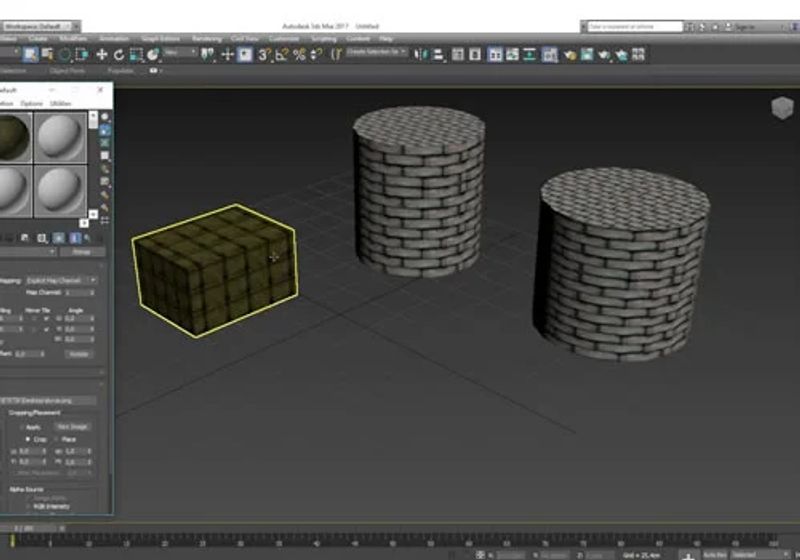
Task: Open the Selected key filter dropdown
Action: pyautogui.click(x=760, y=554)
